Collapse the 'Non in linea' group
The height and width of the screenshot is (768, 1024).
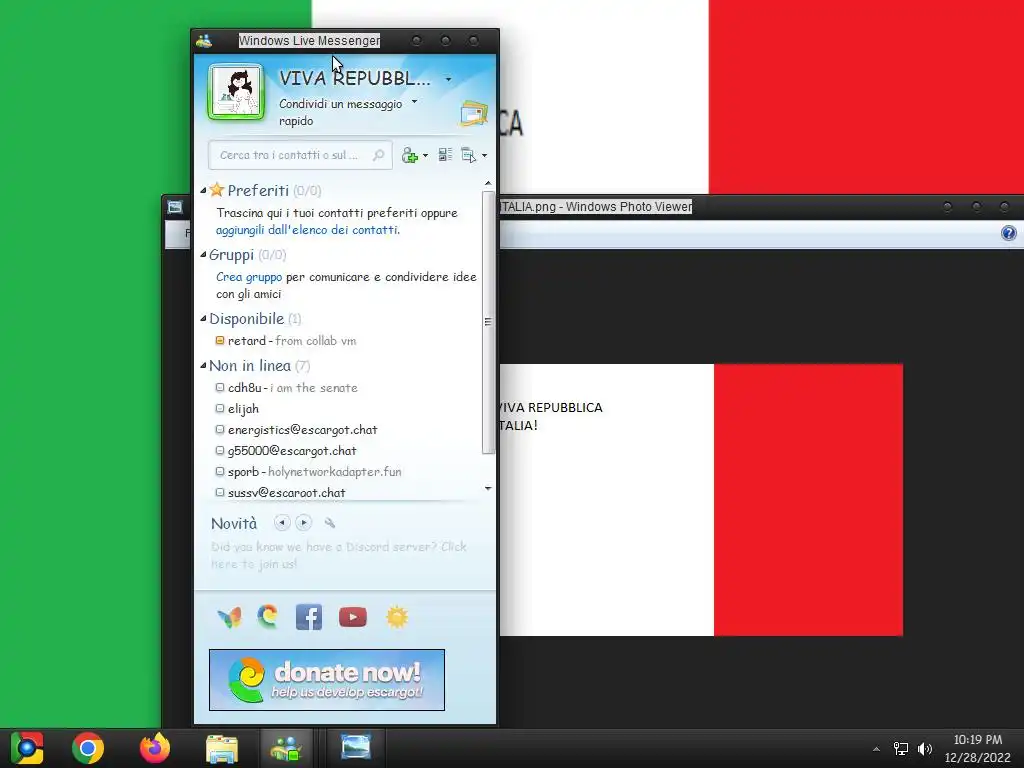203,366
